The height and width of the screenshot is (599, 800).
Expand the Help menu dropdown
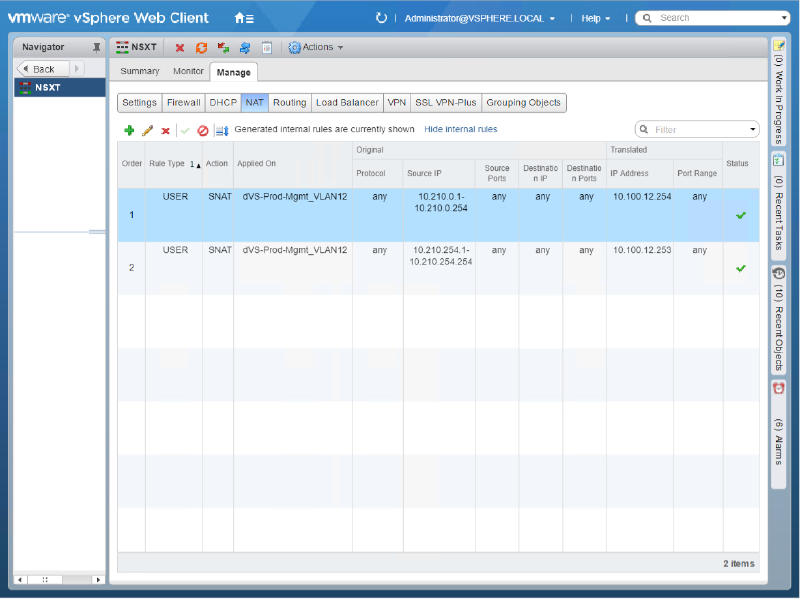click(595, 17)
